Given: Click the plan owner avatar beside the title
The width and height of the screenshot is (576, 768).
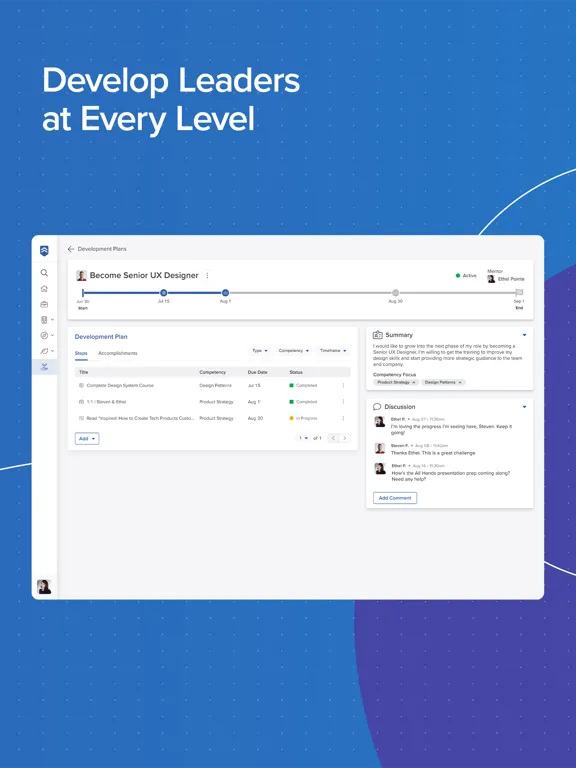Looking at the screenshot, I should coord(81,275).
